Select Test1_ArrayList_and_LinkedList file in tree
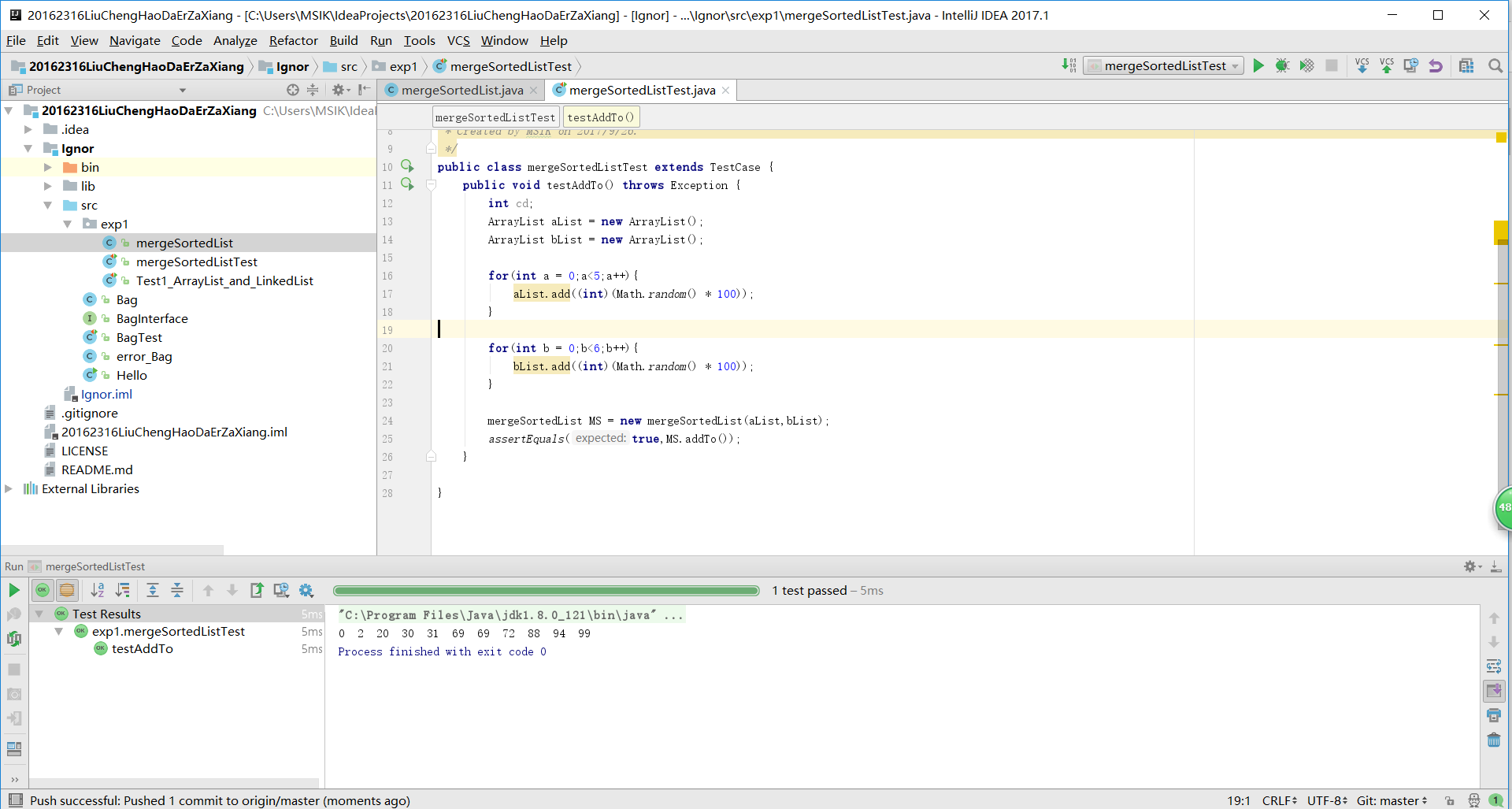1512x809 pixels. (224, 280)
